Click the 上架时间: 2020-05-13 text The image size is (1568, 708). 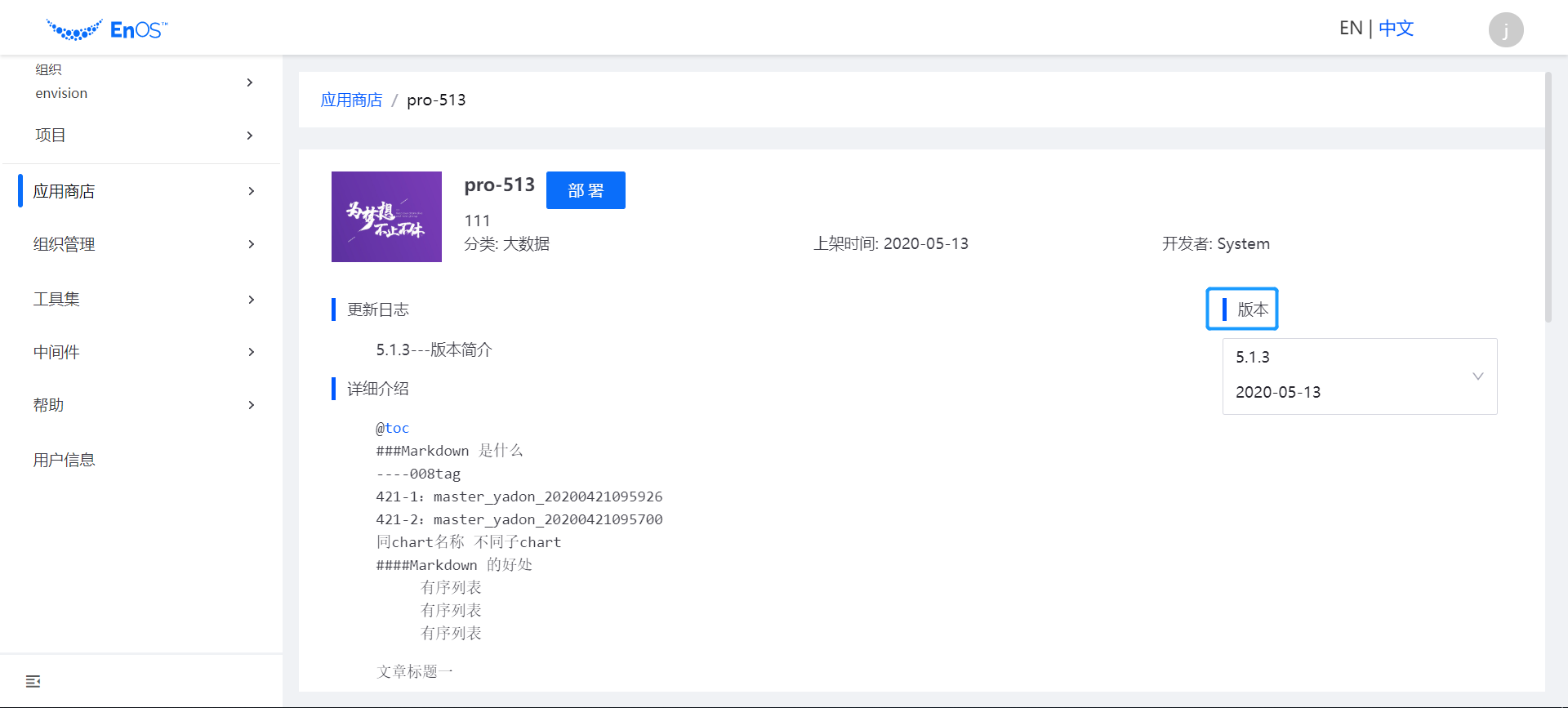[891, 243]
